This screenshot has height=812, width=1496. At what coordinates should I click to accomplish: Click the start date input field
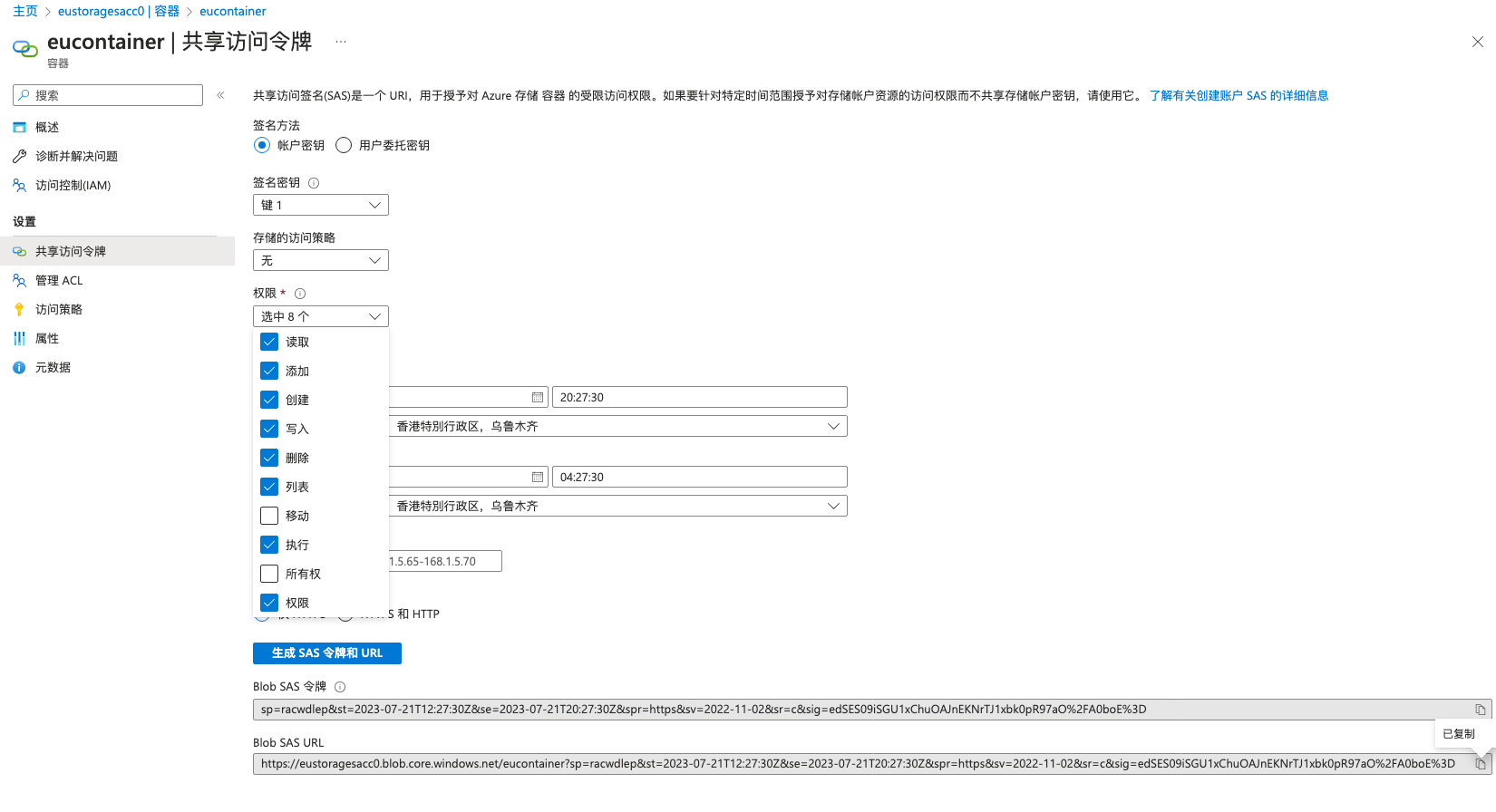(x=469, y=397)
